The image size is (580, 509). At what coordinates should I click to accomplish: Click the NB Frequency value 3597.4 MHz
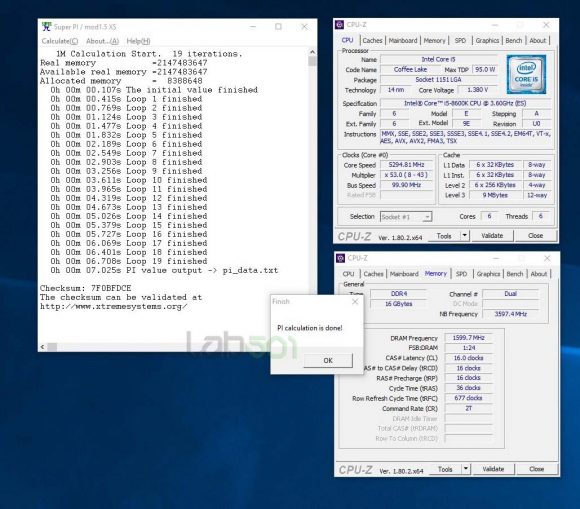click(510, 314)
